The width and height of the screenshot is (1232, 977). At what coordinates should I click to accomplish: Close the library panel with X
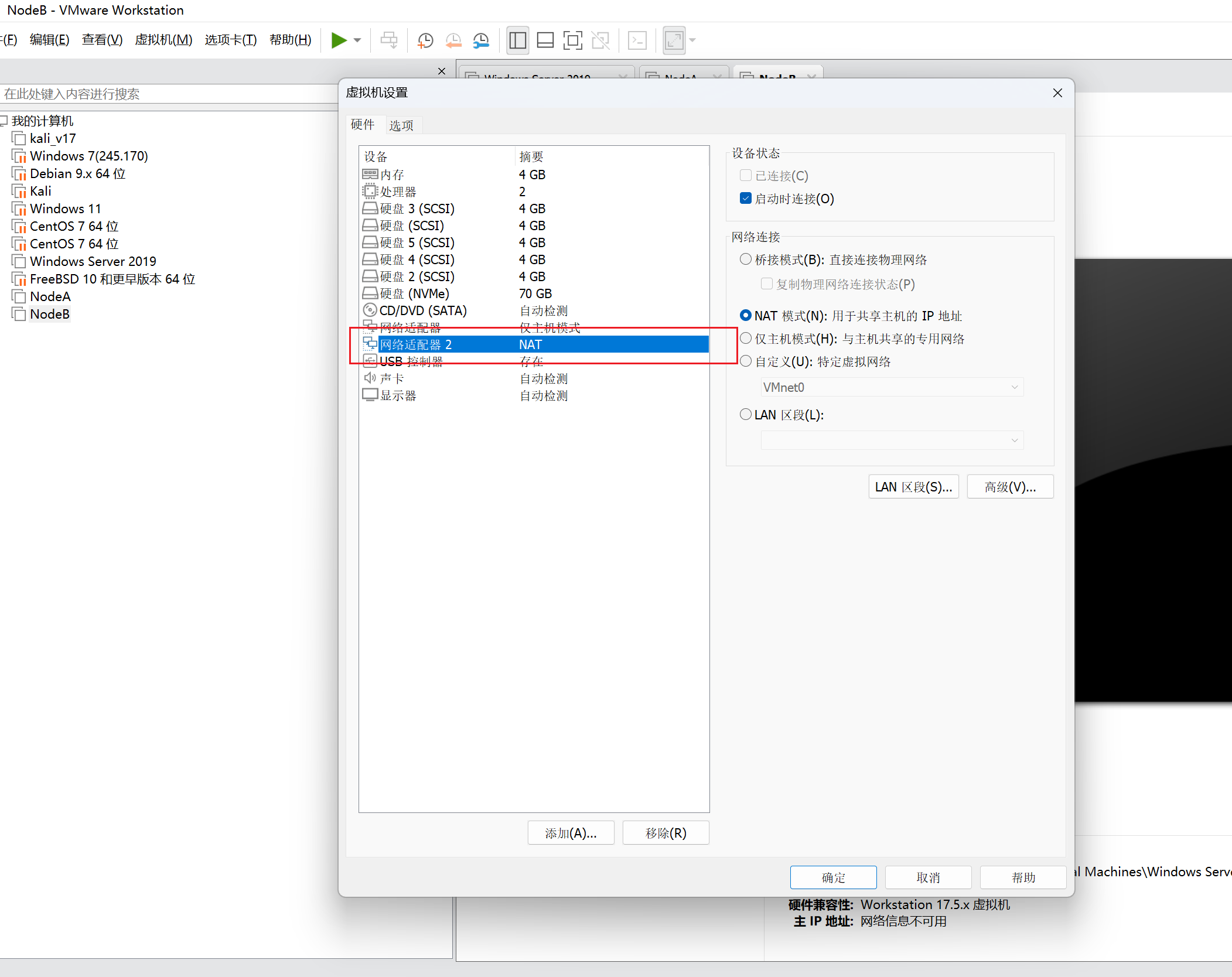(442, 71)
